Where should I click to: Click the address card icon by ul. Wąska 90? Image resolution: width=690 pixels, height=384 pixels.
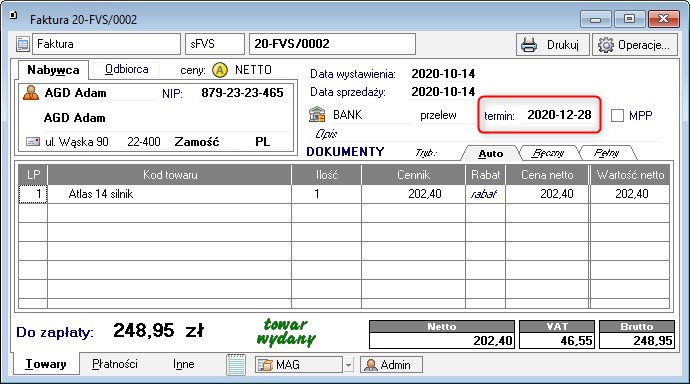point(33,142)
